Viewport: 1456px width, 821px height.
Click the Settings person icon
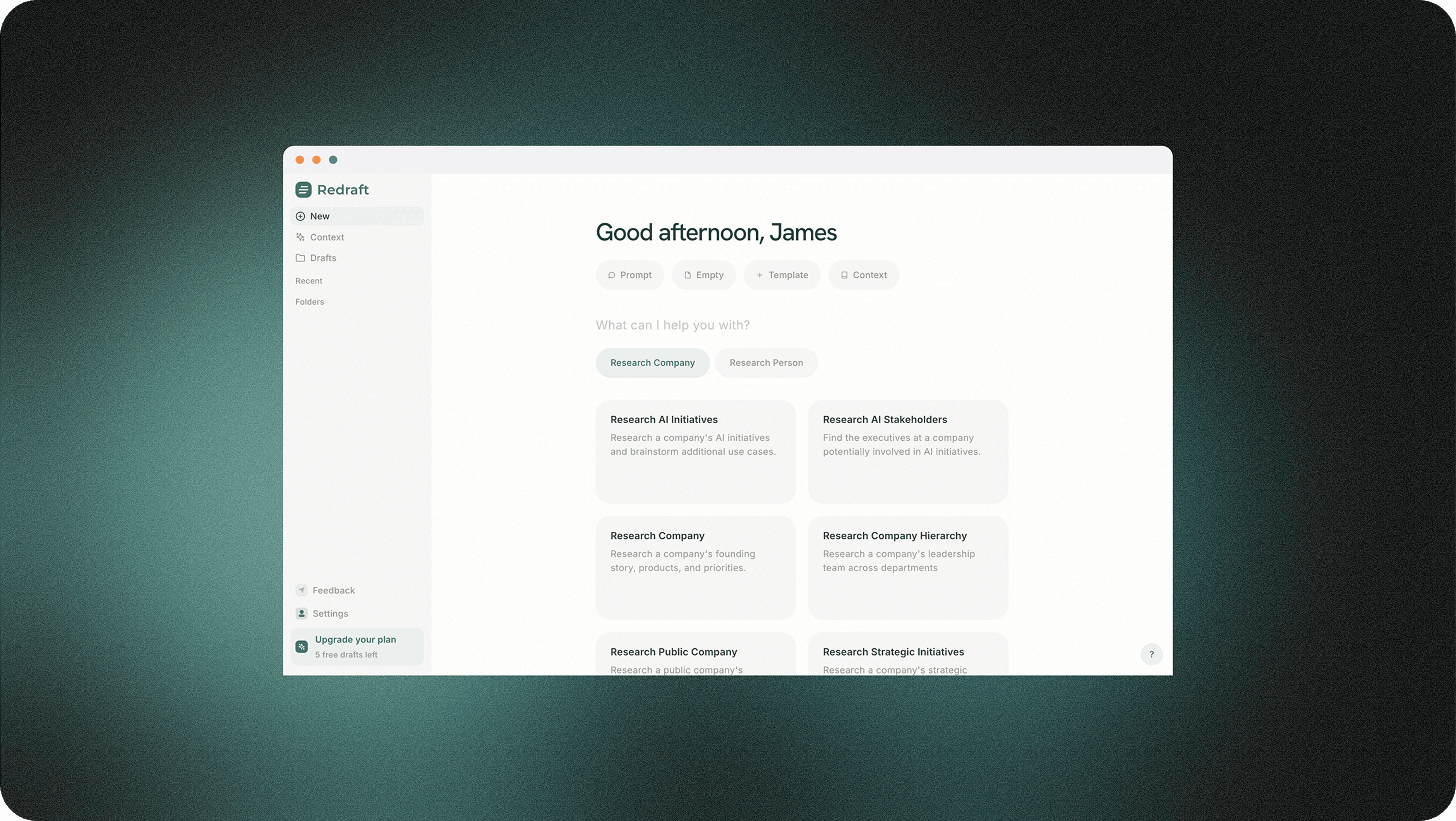301,613
